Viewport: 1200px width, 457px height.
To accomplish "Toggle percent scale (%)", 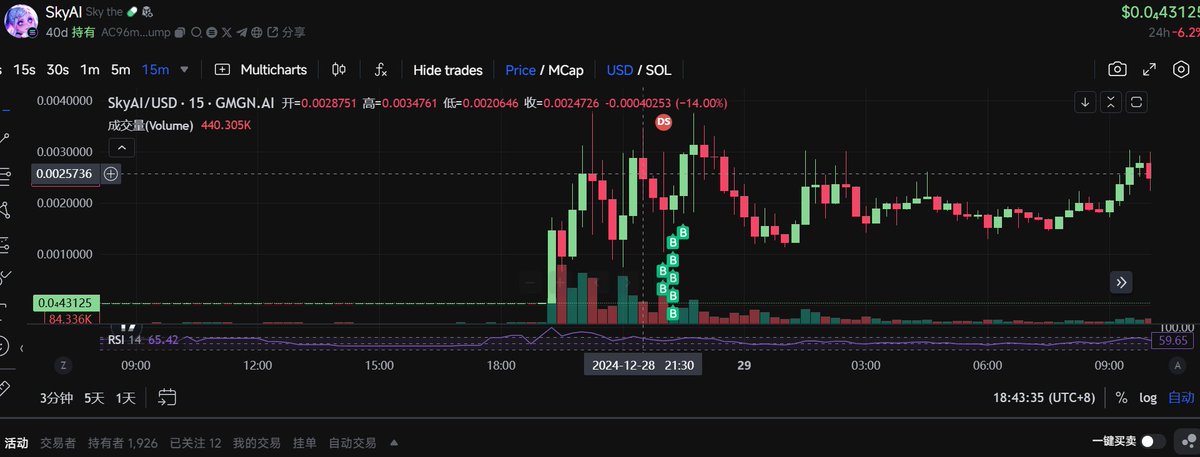I will tap(1121, 397).
